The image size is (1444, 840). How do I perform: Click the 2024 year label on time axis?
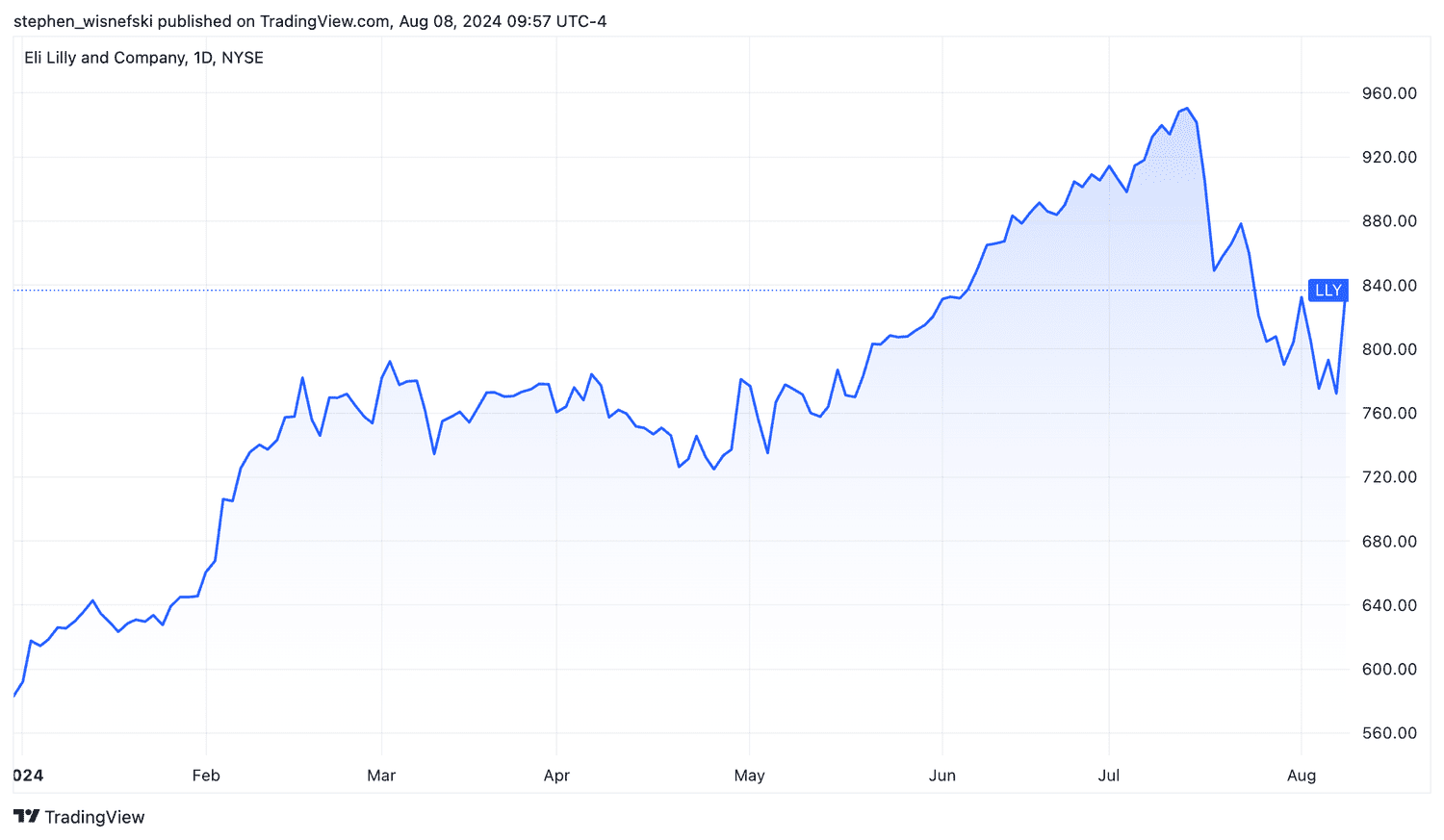(28, 776)
